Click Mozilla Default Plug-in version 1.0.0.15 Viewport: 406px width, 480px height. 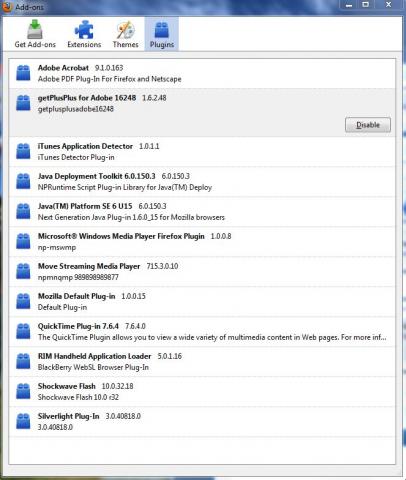tap(133, 296)
